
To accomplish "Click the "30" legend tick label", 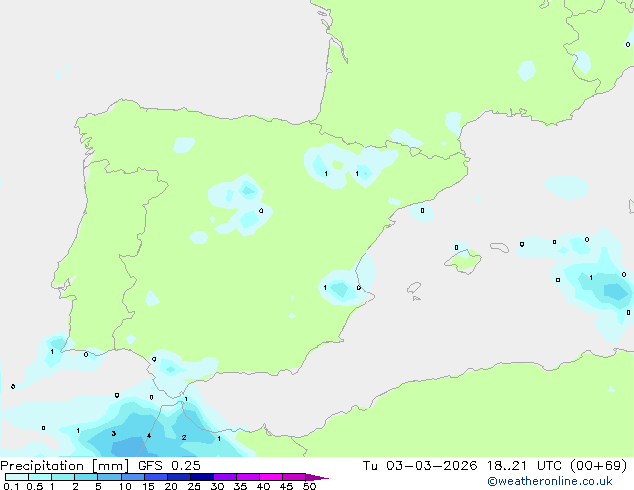I will click(x=217, y=486).
